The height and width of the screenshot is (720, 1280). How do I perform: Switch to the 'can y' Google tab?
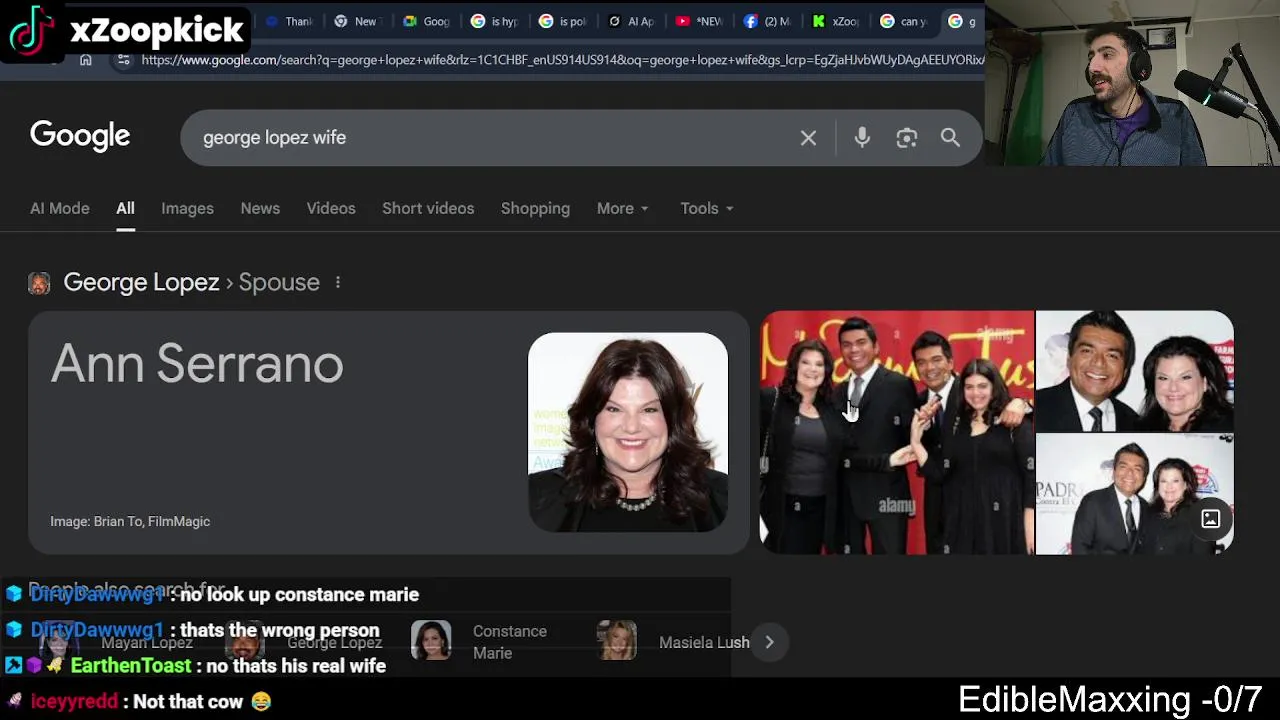(903, 21)
